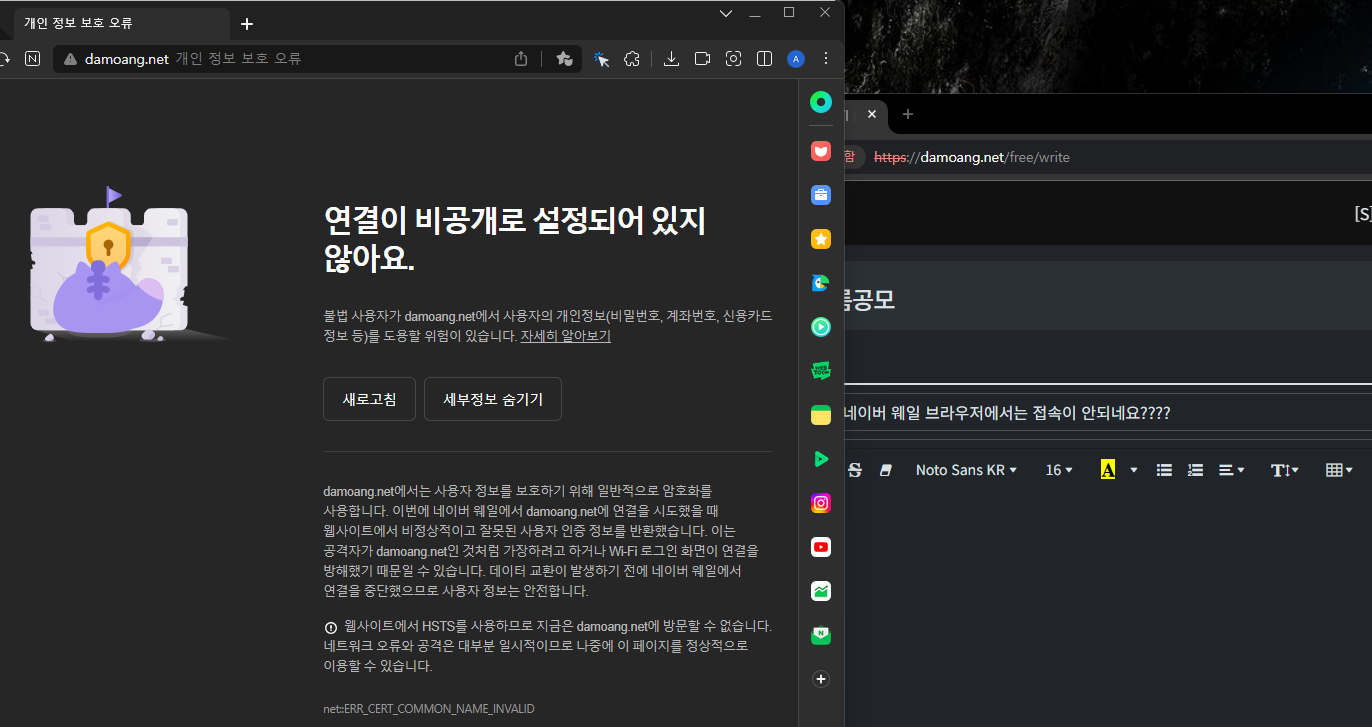Toggle strikethrough text formatting
The height and width of the screenshot is (727, 1372).
[x=854, y=470]
